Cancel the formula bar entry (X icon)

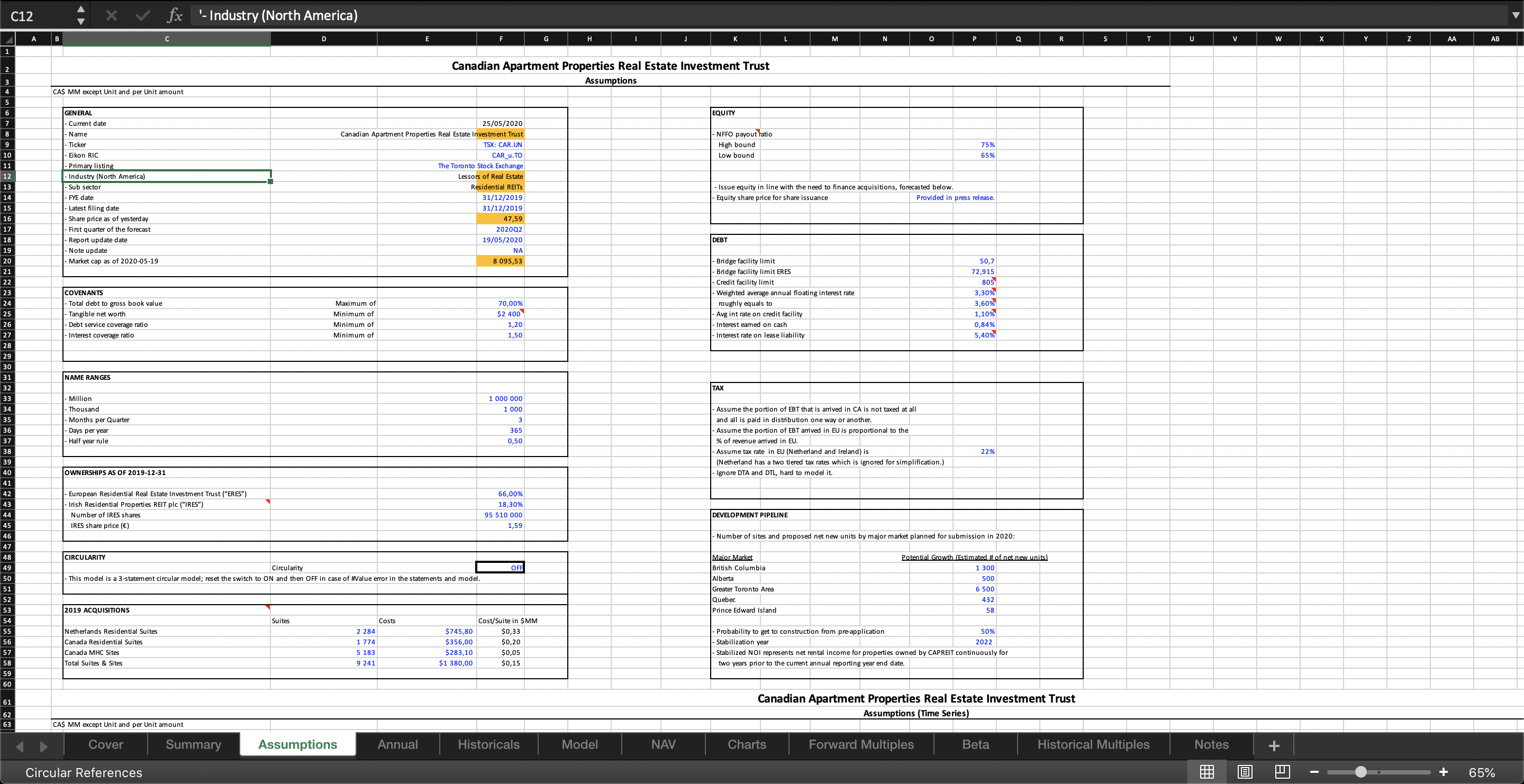(x=111, y=15)
